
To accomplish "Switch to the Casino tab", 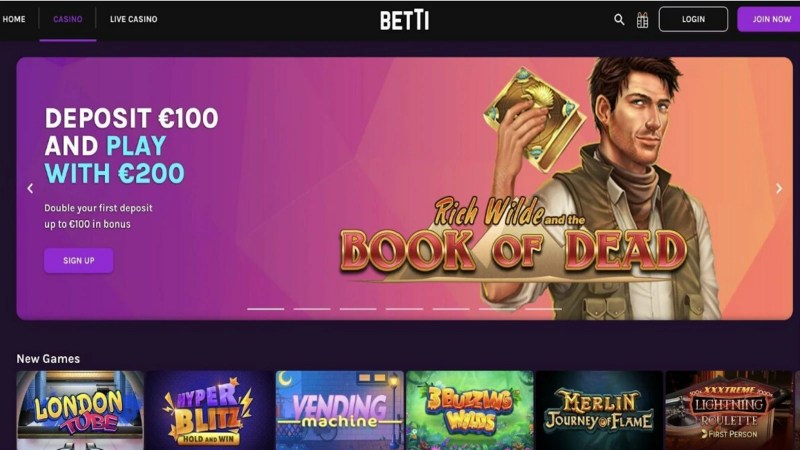I will (x=67, y=19).
